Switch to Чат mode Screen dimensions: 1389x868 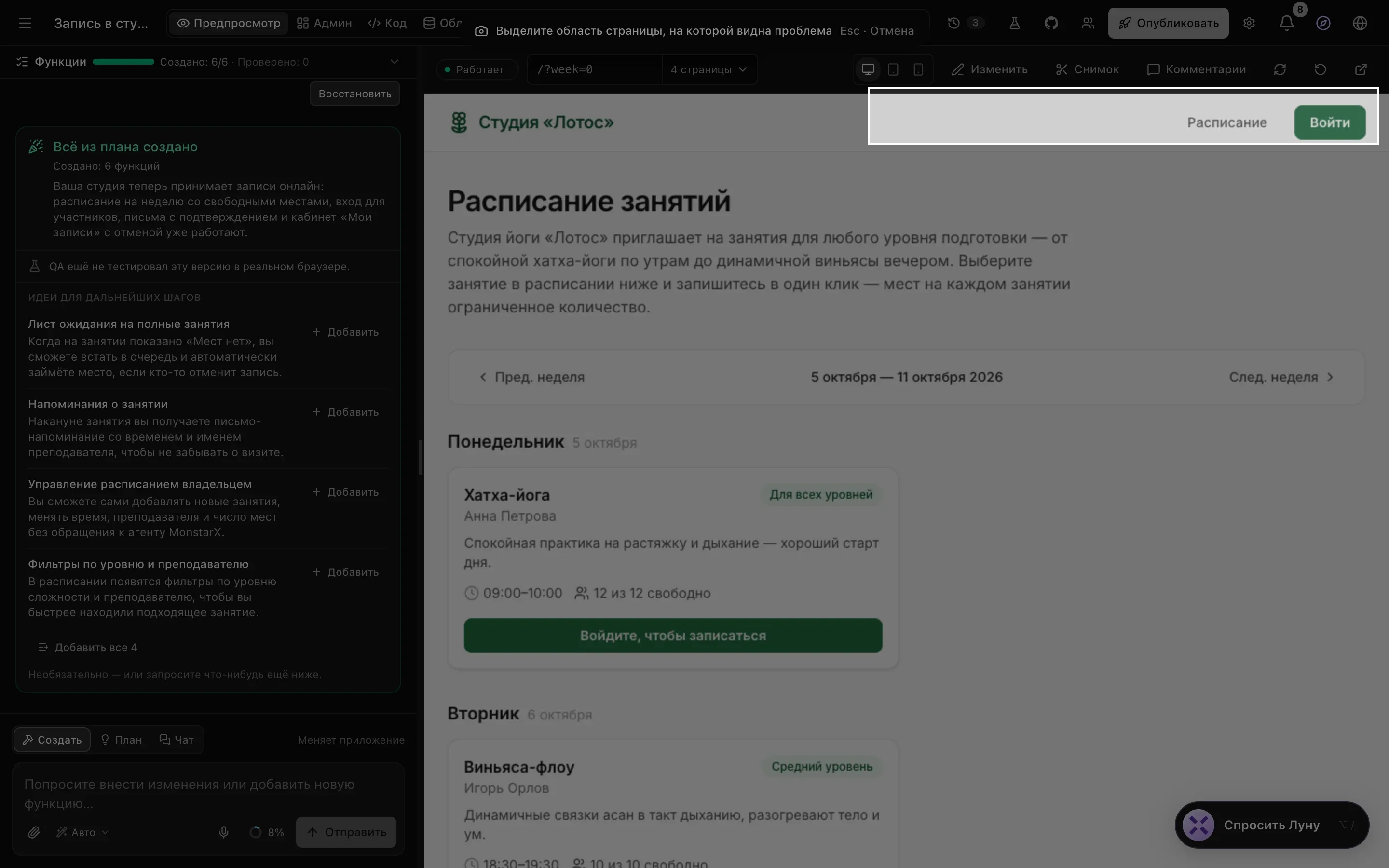coord(176,739)
